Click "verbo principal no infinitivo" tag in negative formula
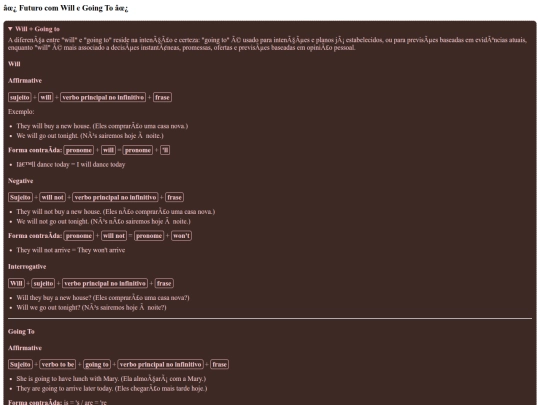The height and width of the screenshot is (405, 540). (115, 197)
